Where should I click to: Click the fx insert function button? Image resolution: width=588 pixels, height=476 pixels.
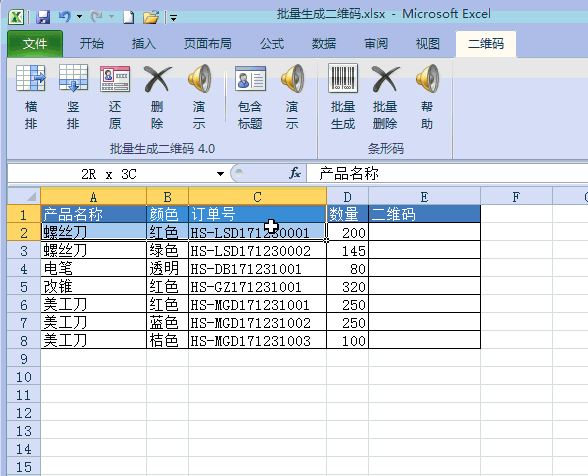tap(295, 173)
